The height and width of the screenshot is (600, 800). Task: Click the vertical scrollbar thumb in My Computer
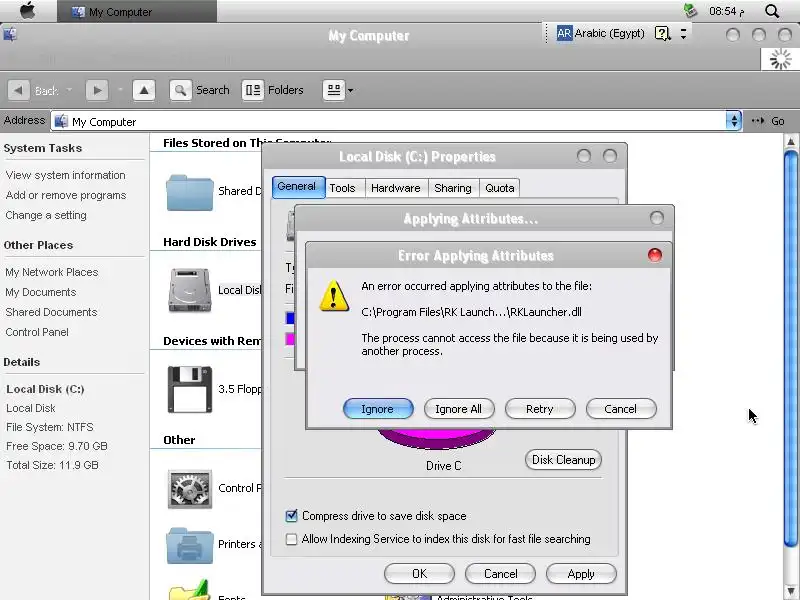pos(790,348)
